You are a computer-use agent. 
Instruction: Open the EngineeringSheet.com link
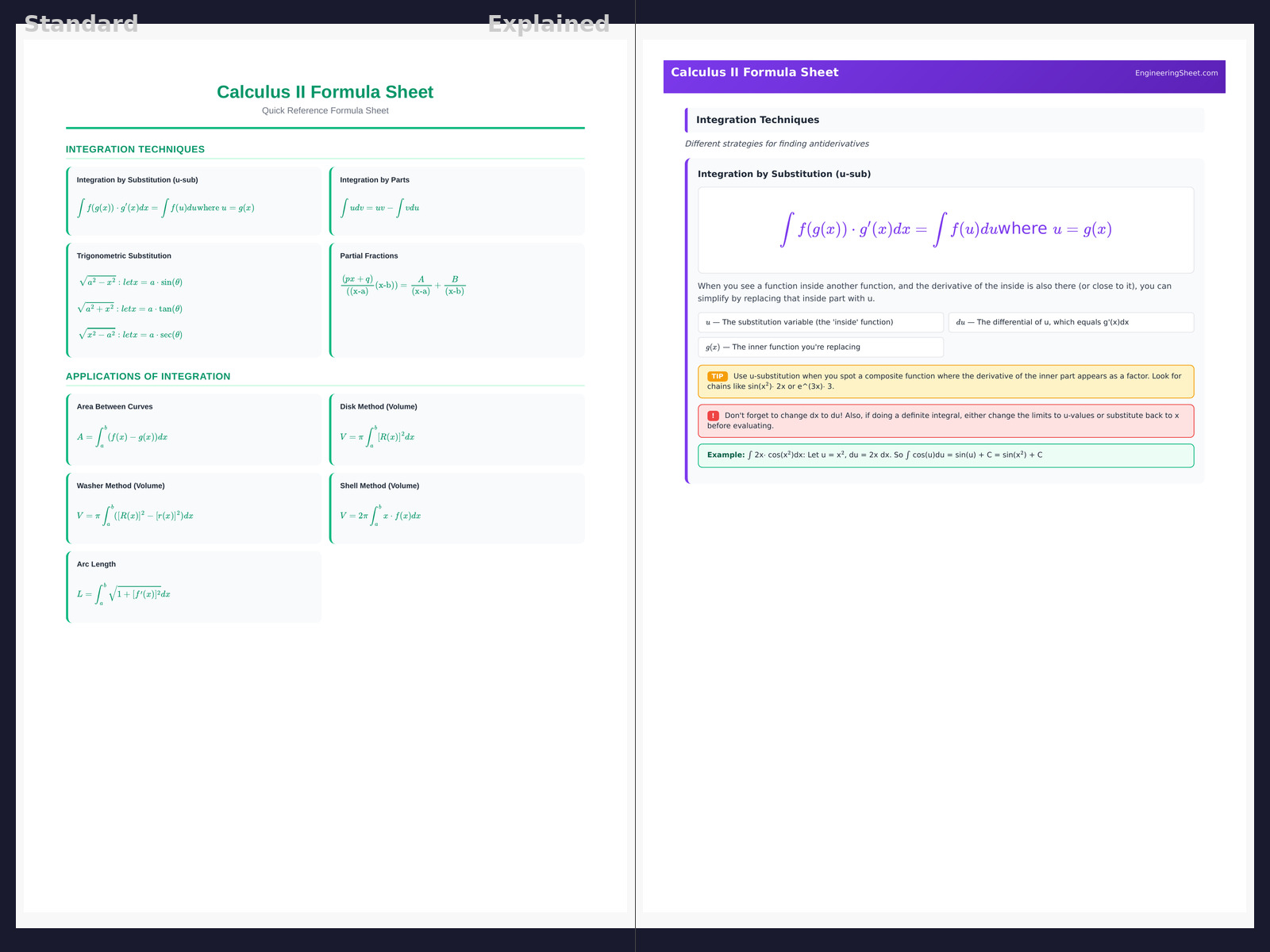click(x=1176, y=73)
